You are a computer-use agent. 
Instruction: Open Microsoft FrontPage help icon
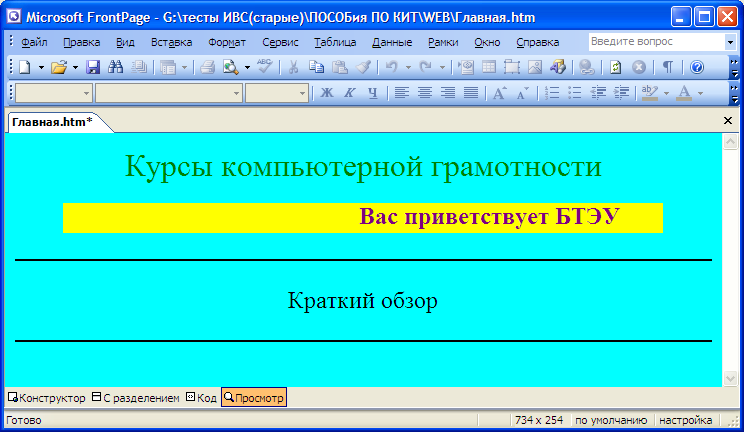click(697, 67)
